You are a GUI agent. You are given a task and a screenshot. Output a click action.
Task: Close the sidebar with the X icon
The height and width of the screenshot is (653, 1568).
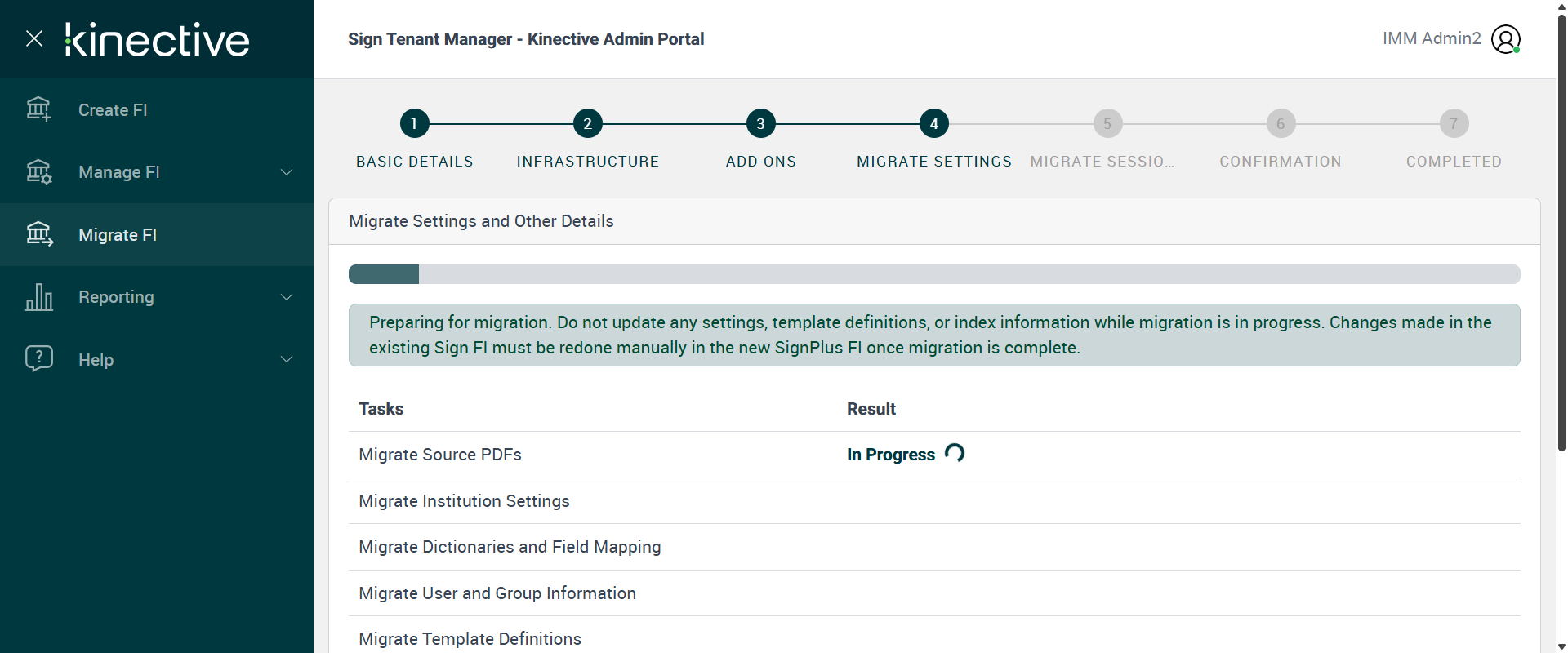coord(34,38)
